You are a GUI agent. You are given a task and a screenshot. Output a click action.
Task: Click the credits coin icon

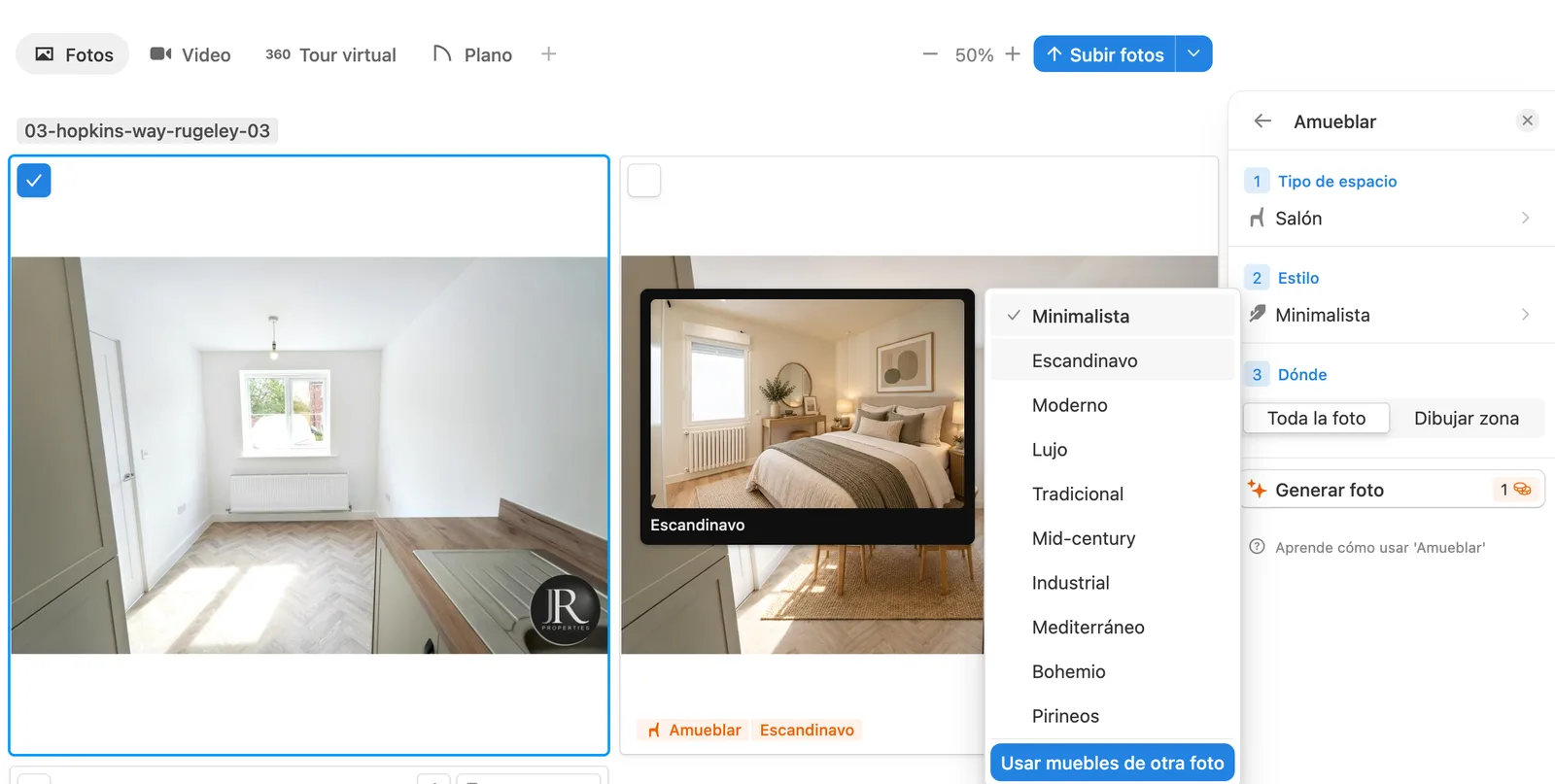(x=1522, y=490)
